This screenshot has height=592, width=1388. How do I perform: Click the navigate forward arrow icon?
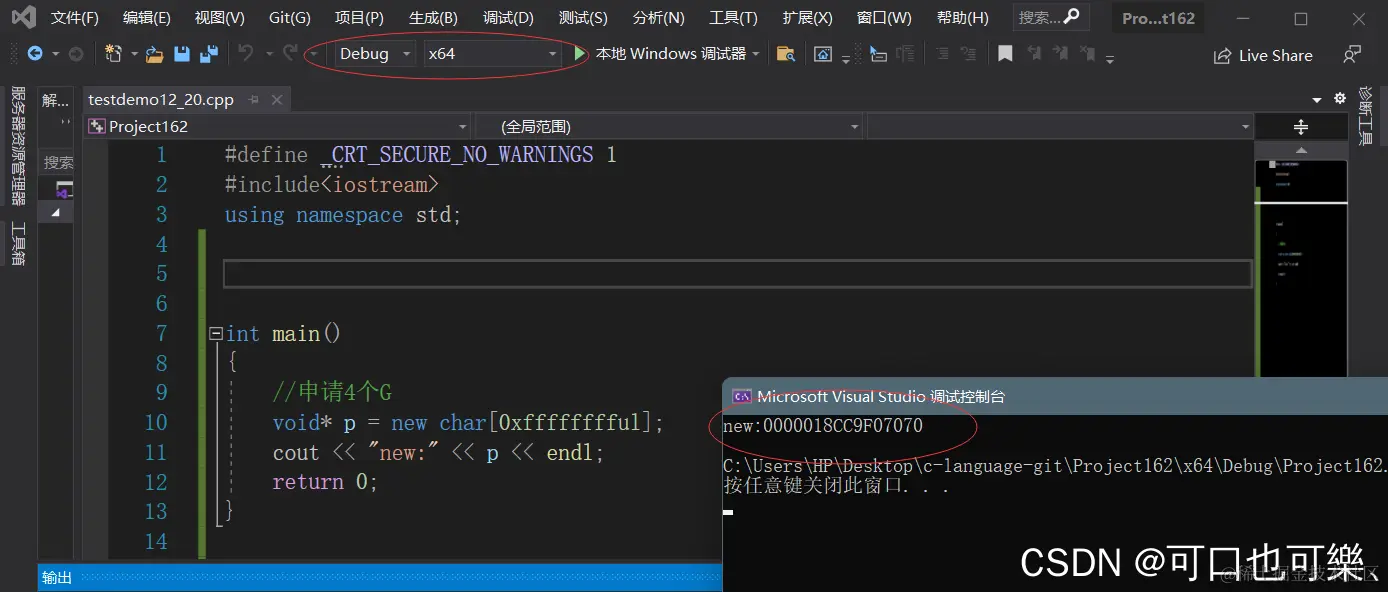(x=75, y=54)
